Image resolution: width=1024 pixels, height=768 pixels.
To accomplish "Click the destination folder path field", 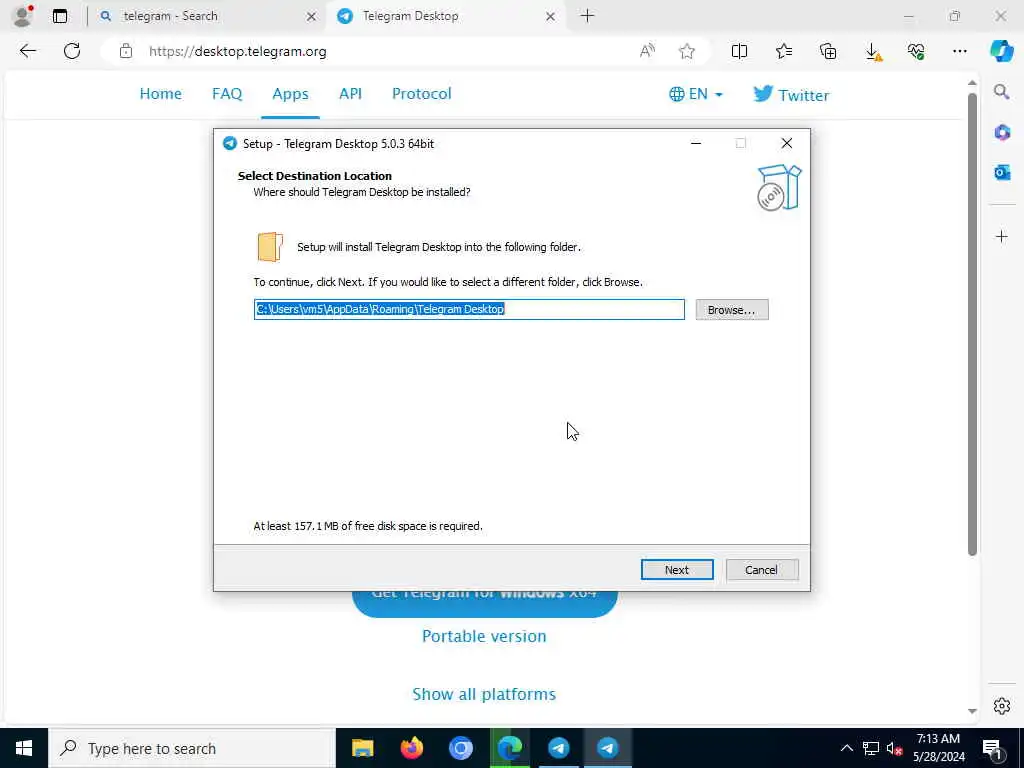I will tap(469, 310).
